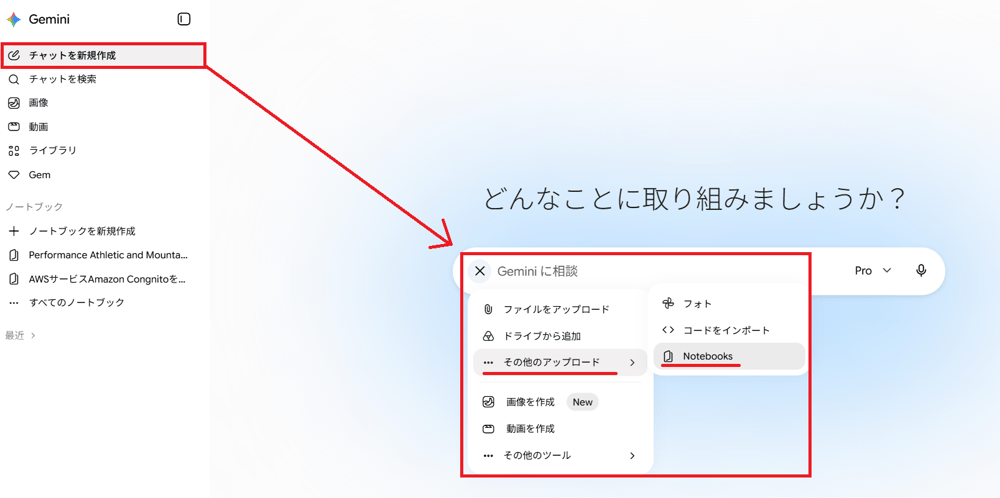This screenshot has height=498, width=1000.
Task: Click the image icon beside 画像を作成
Action: [x=489, y=402]
